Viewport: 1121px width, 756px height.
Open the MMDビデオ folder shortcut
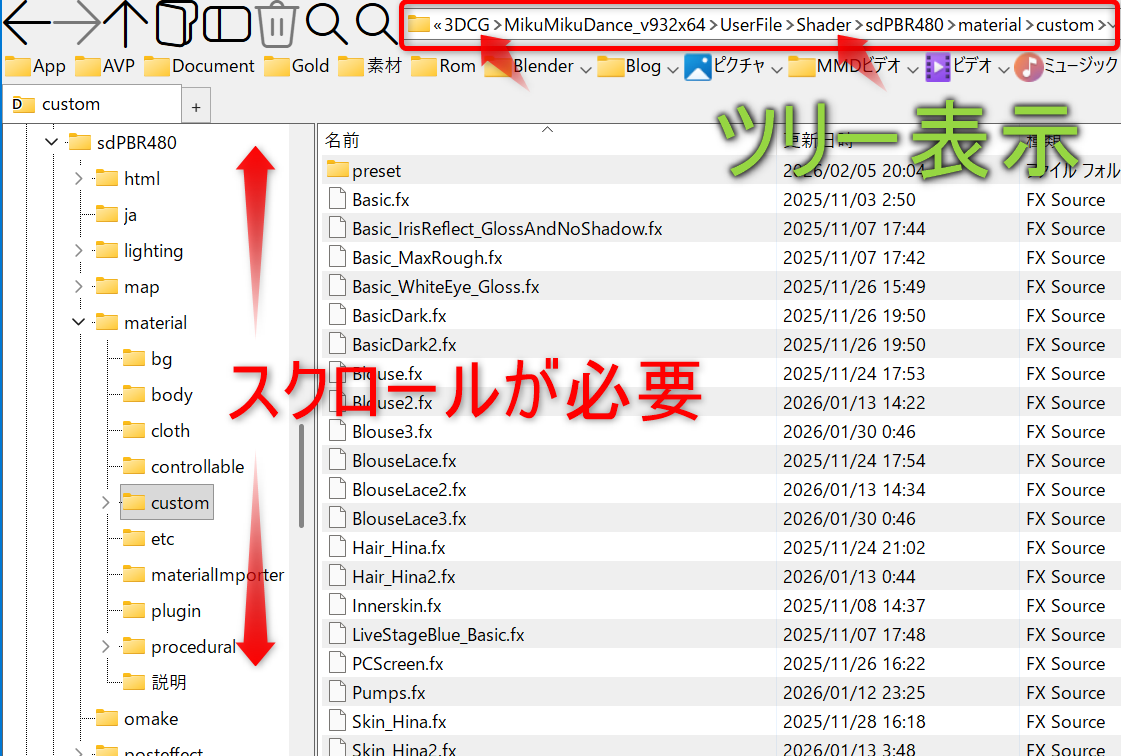pos(853,66)
